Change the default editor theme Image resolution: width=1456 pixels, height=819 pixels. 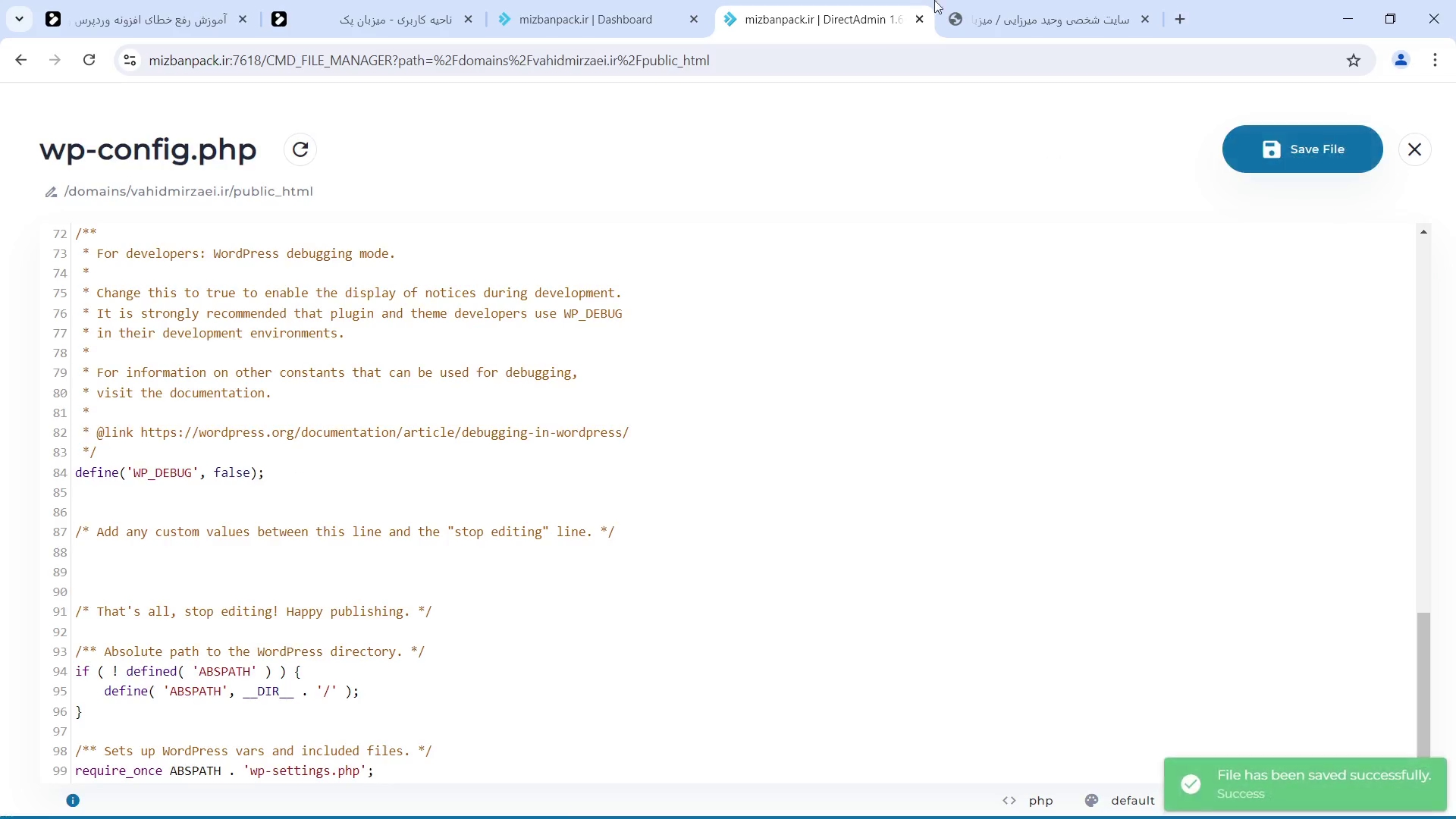tap(1133, 801)
